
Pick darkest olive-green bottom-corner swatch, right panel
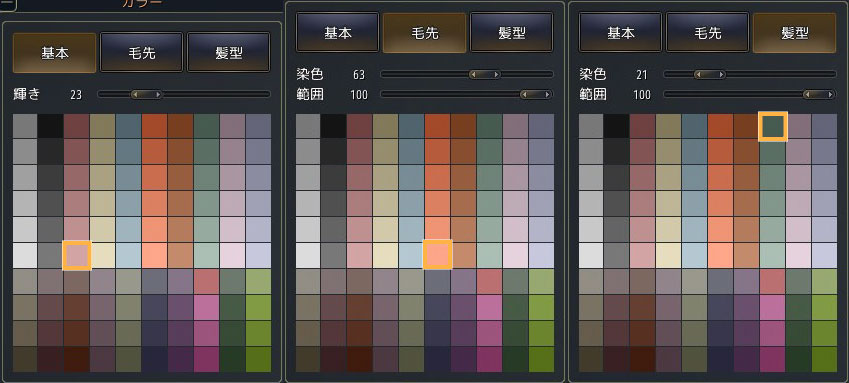click(825, 359)
